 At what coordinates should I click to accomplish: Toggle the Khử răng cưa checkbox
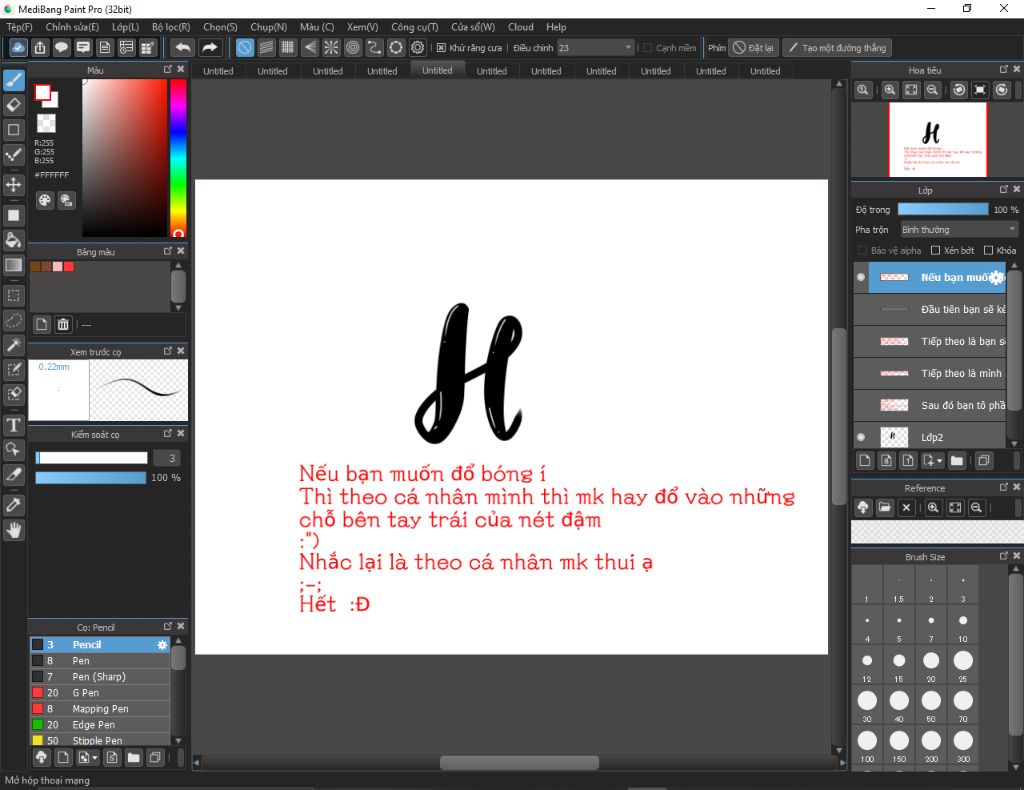tap(441, 48)
